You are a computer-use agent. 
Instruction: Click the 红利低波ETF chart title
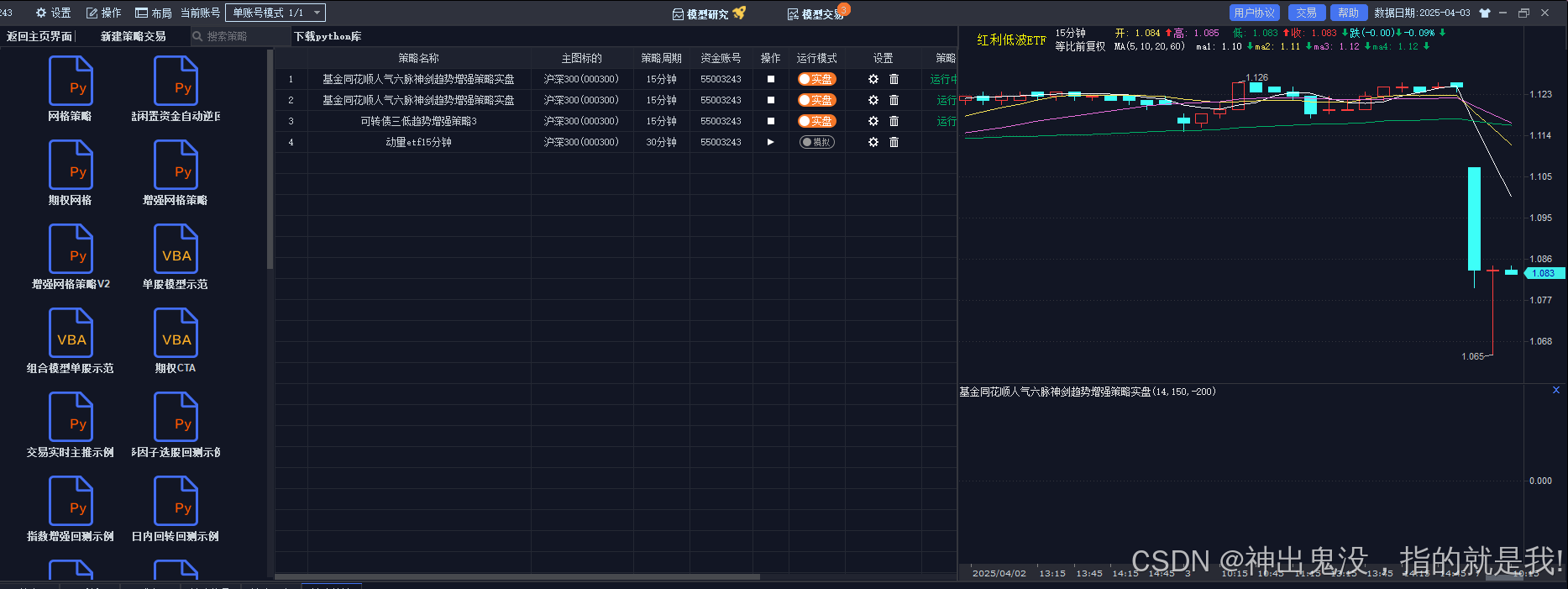1011,39
